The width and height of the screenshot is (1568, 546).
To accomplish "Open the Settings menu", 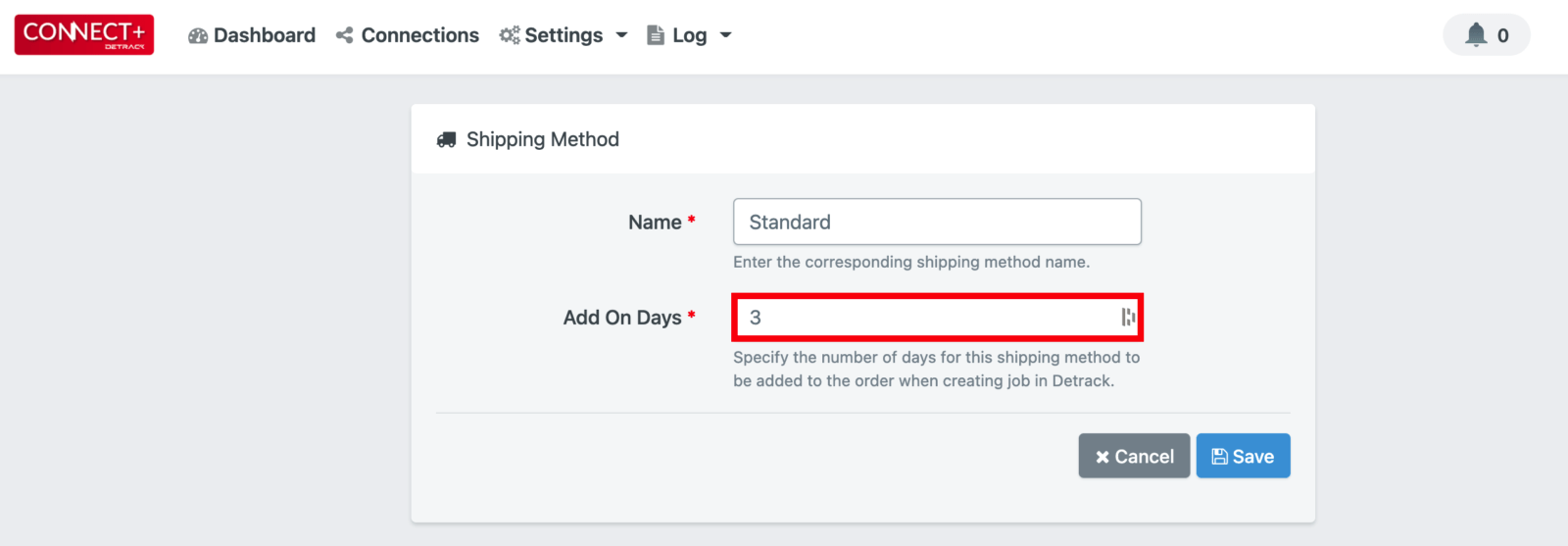I will [x=563, y=35].
